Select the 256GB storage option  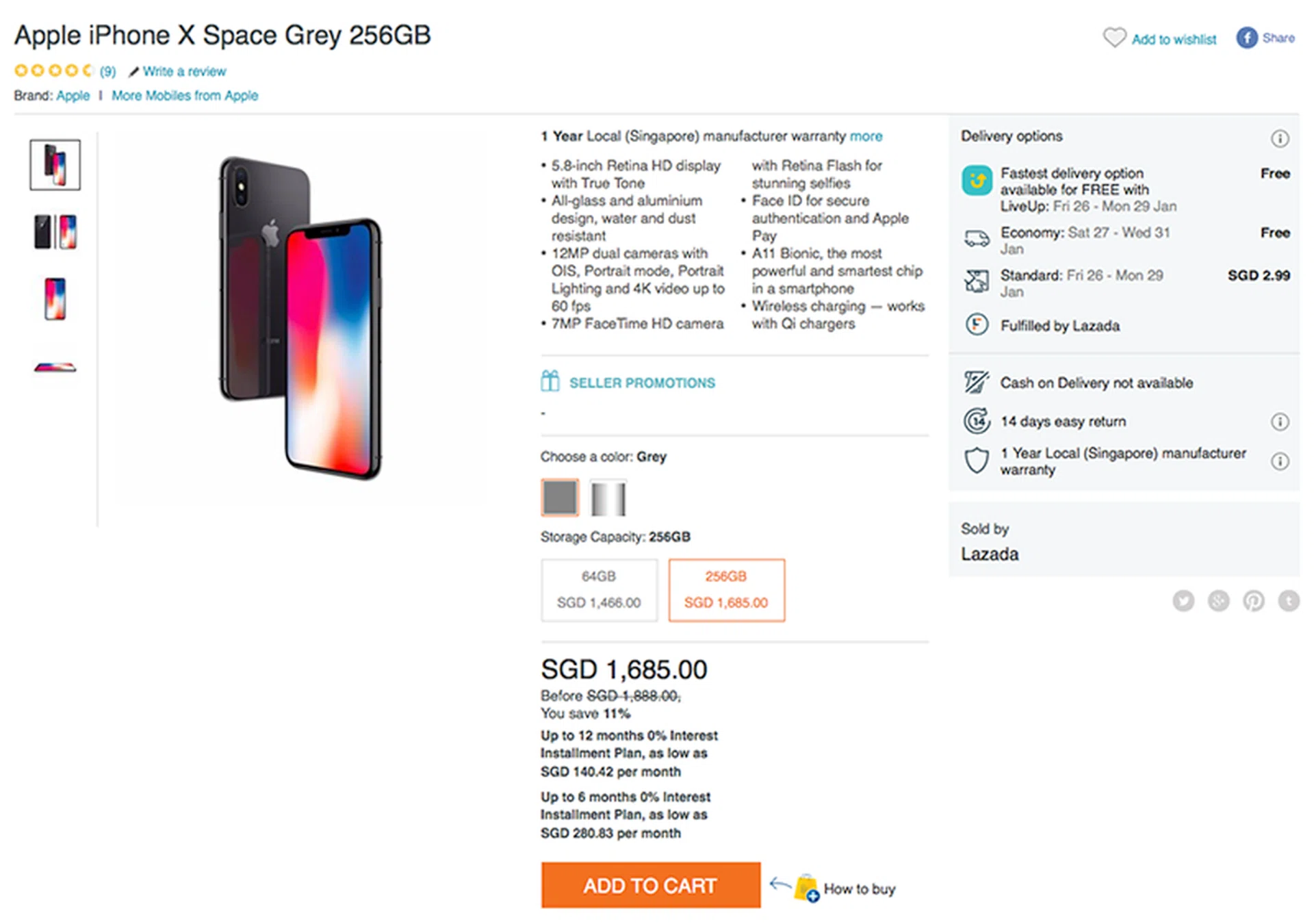tap(726, 590)
